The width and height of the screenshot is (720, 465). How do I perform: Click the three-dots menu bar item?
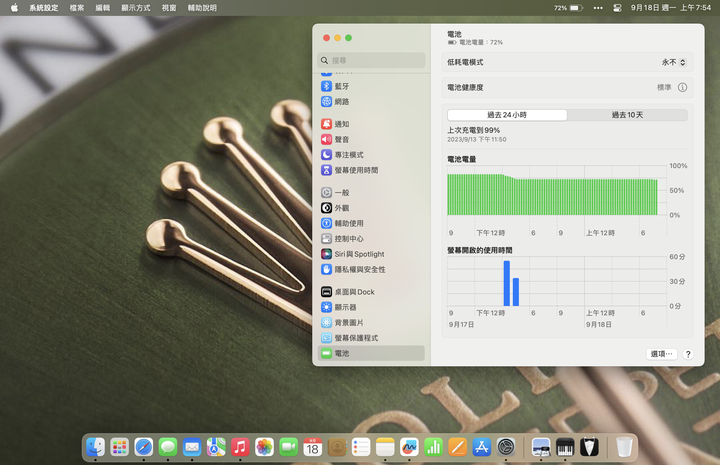[598, 8]
